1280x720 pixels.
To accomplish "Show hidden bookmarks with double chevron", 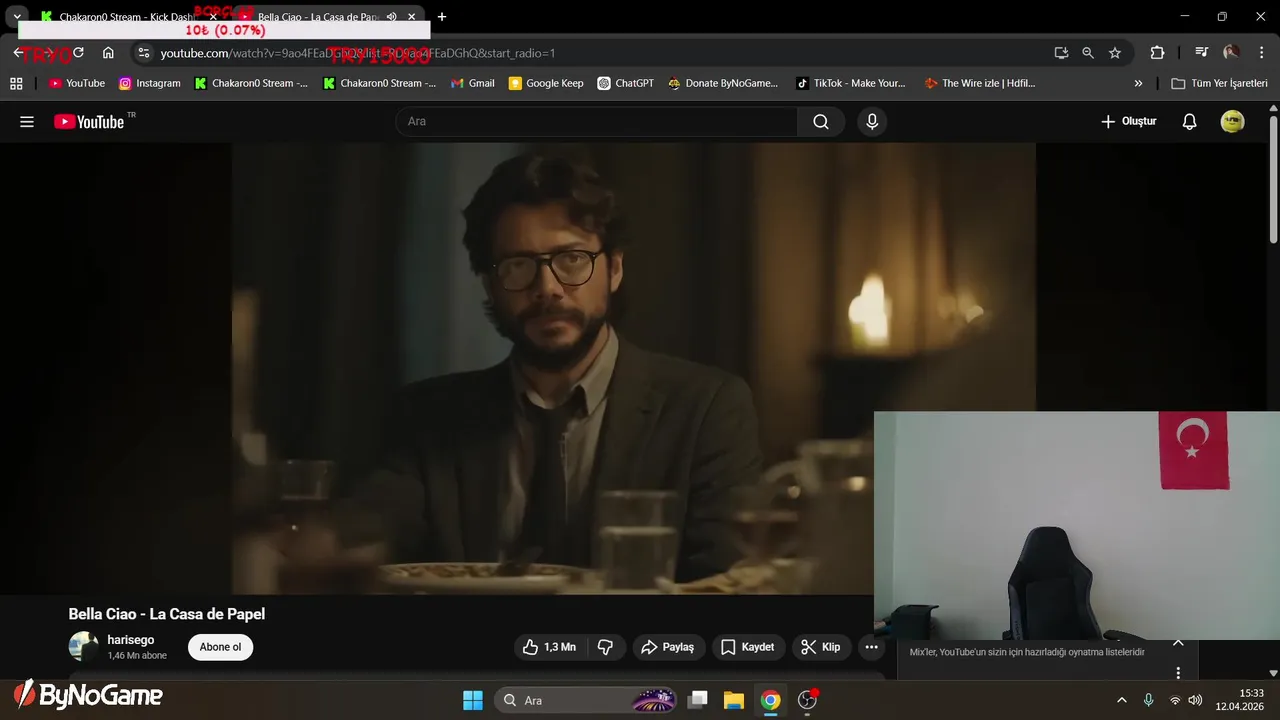I will tap(1138, 83).
